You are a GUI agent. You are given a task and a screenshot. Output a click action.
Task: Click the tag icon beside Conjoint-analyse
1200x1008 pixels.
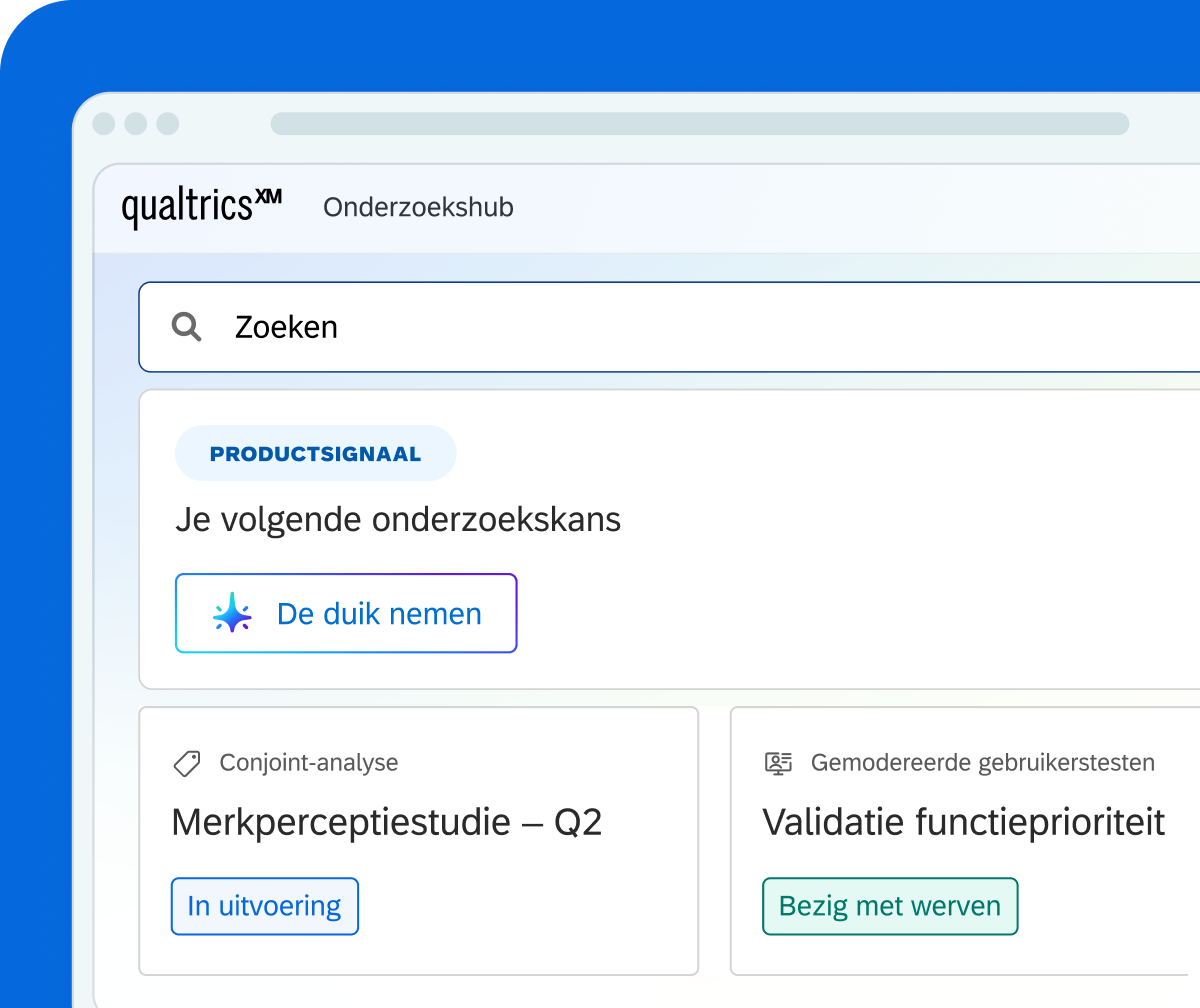click(187, 763)
